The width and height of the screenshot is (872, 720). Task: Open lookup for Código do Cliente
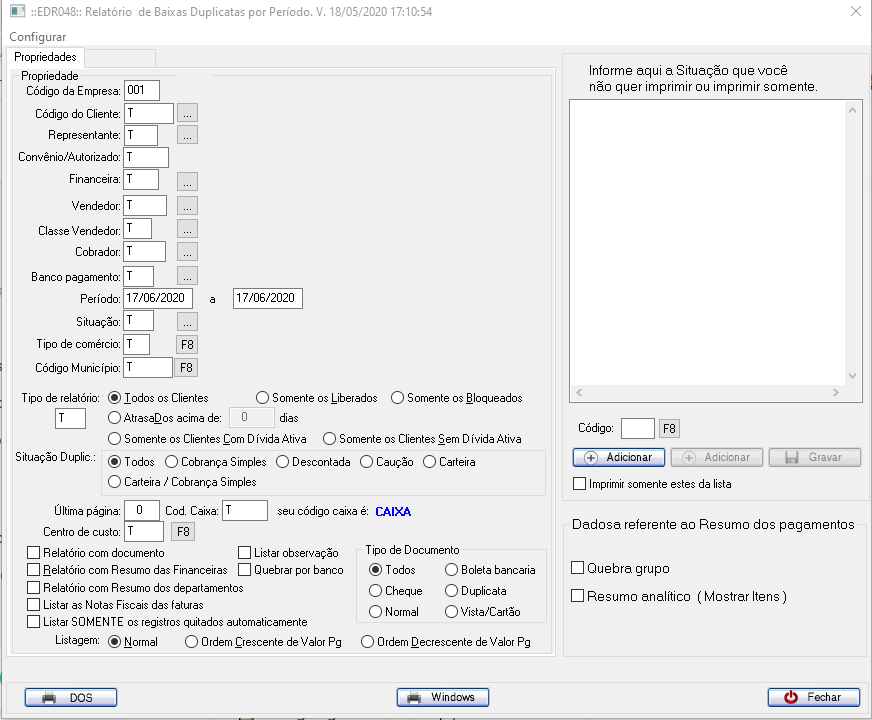(x=188, y=114)
